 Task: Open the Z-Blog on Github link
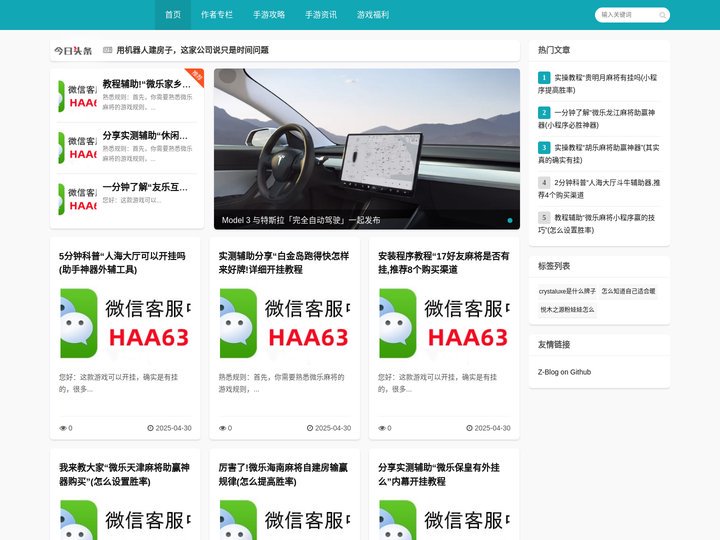(564, 372)
